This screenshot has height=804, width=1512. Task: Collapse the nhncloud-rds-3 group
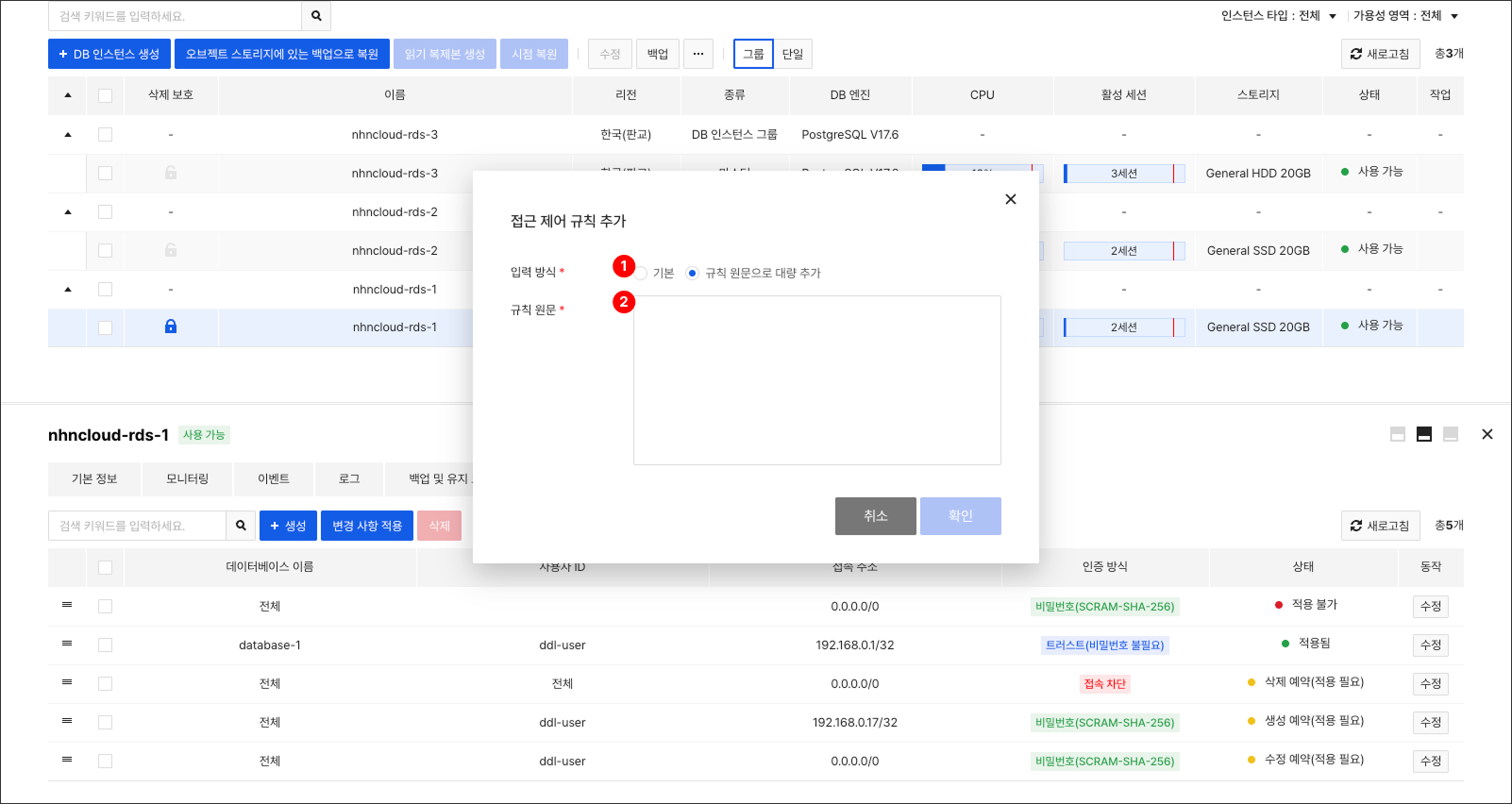(68, 135)
